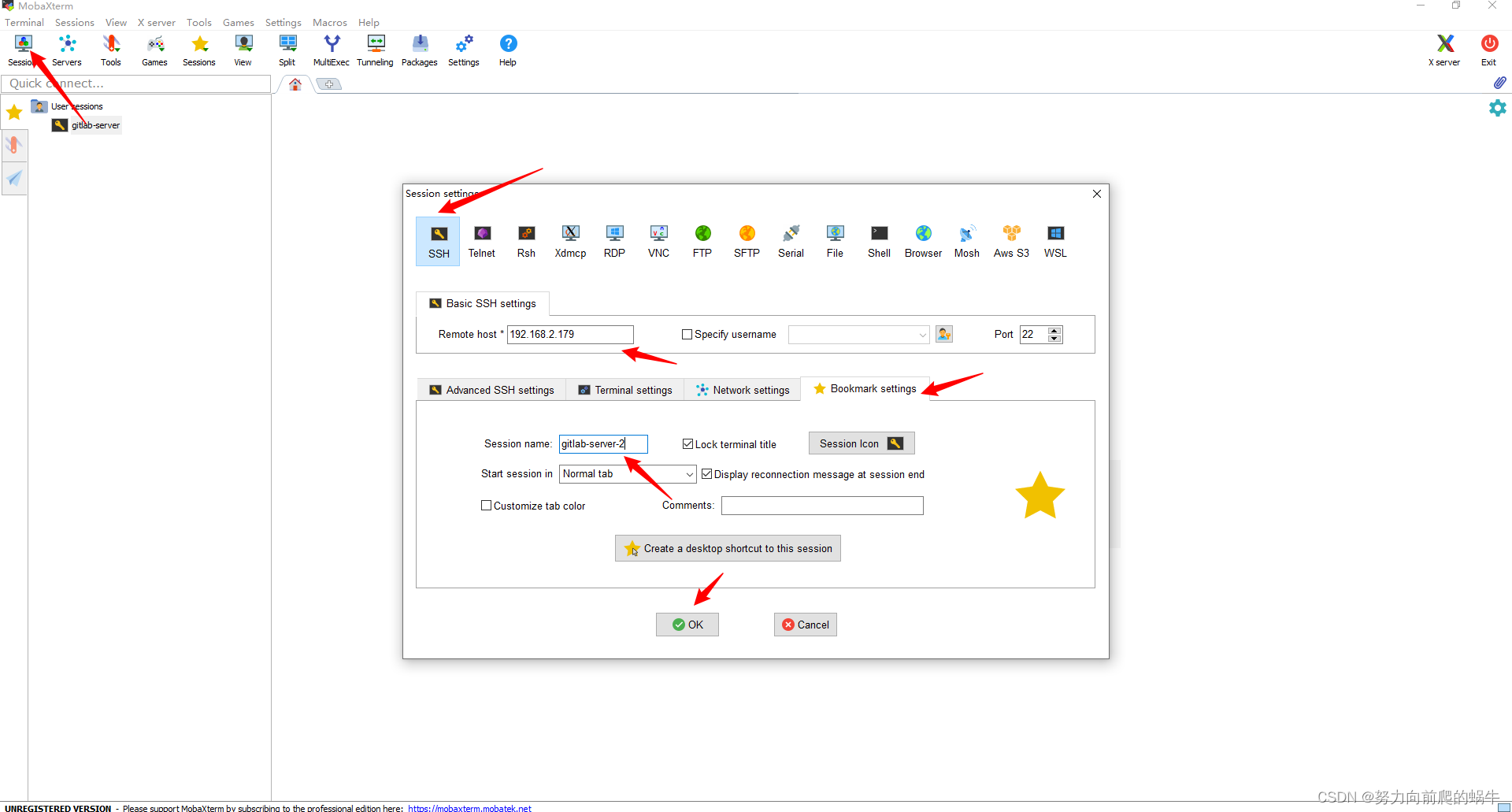Select the WSL session type

click(1055, 242)
